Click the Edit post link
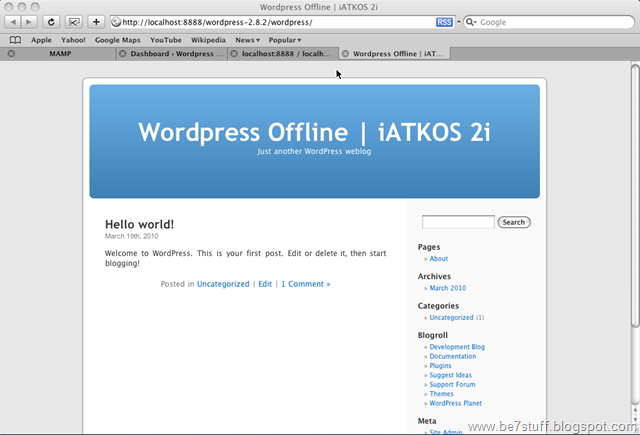This screenshot has height=435, width=640. tap(265, 284)
